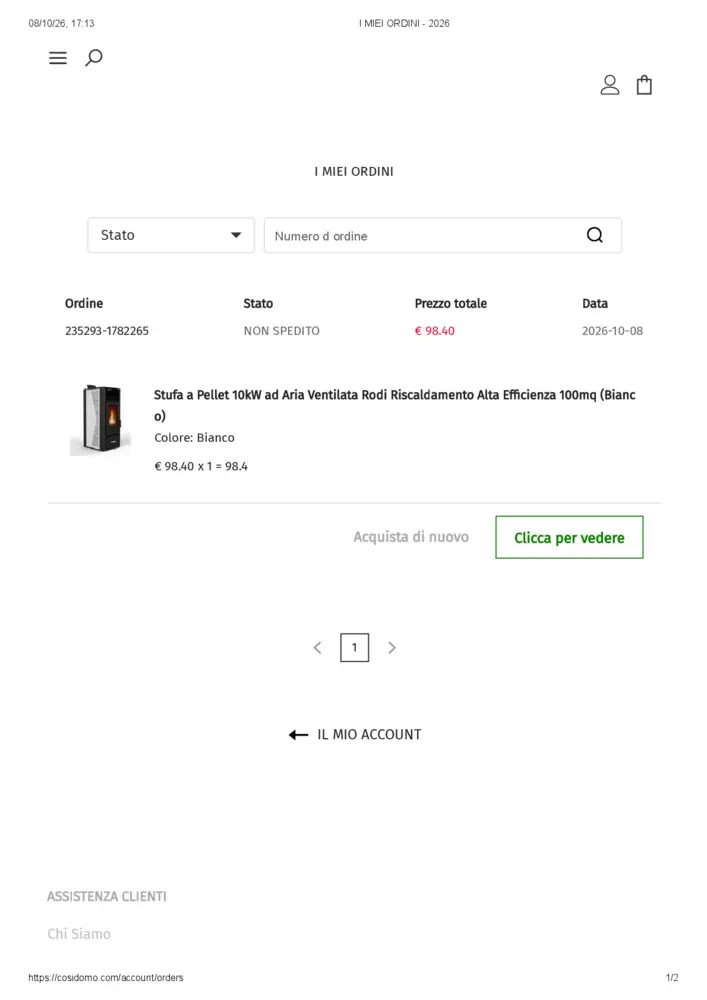Click the back arrow beside IL MIO ACCOUNT

point(298,735)
